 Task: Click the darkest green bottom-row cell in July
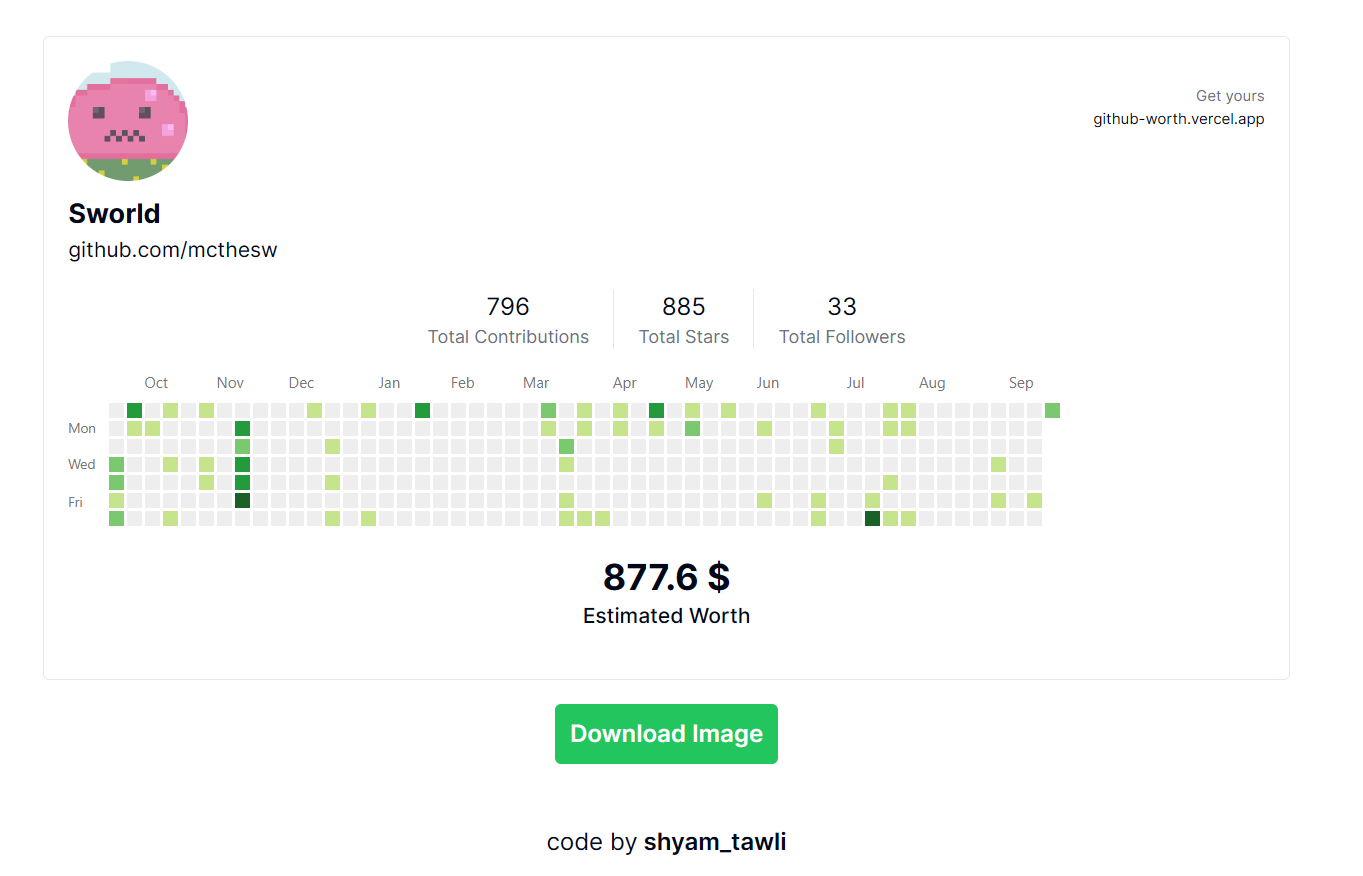point(872,518)
